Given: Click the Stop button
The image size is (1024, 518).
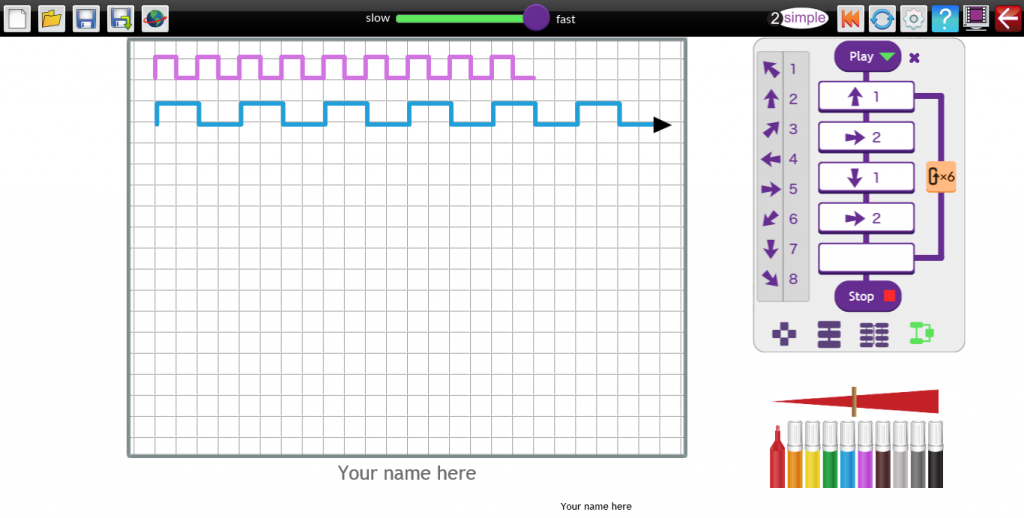Looking at the screenshot, I should (868, 297).
